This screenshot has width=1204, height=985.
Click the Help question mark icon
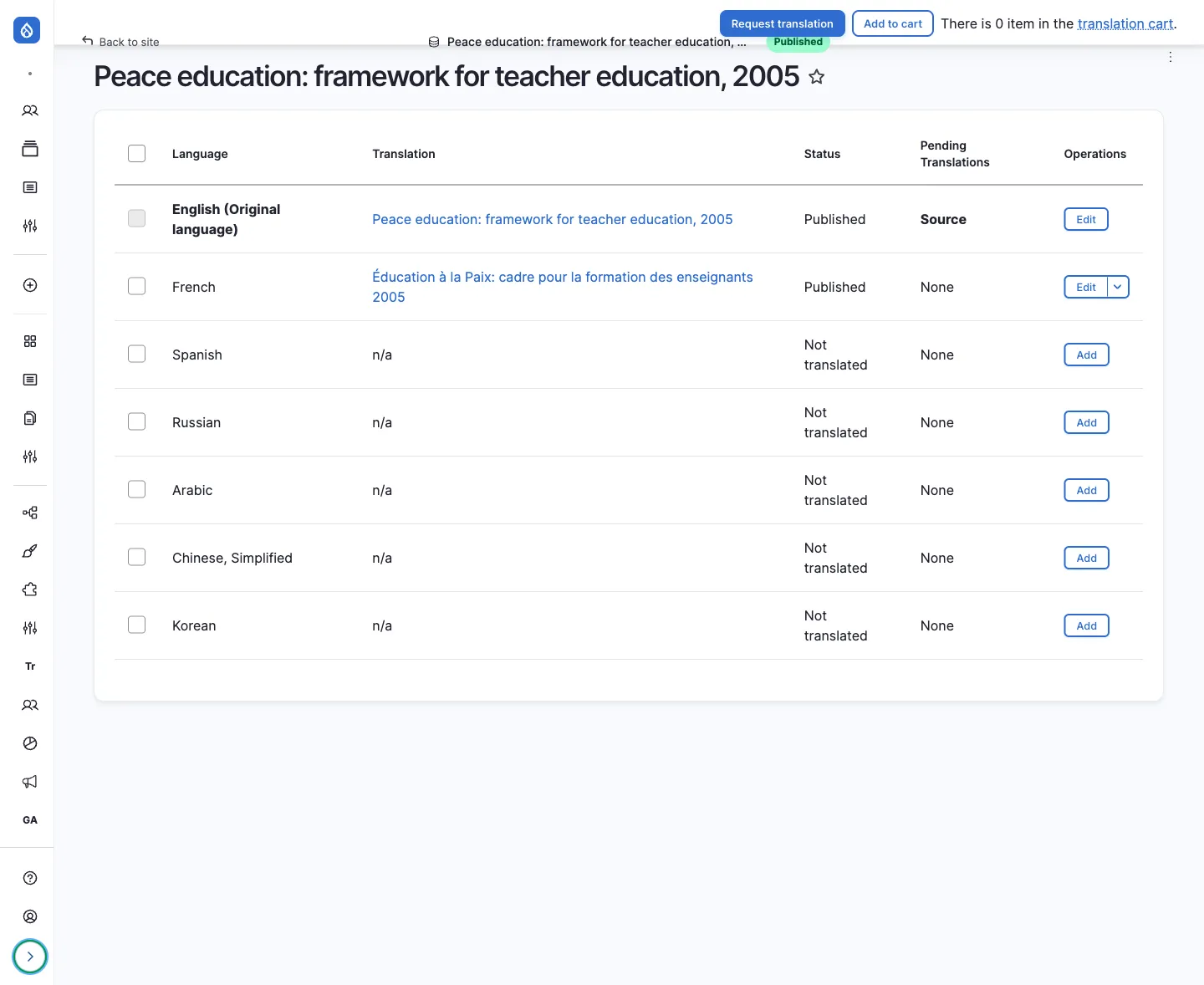pyautogui.click(x=30, y=878)
